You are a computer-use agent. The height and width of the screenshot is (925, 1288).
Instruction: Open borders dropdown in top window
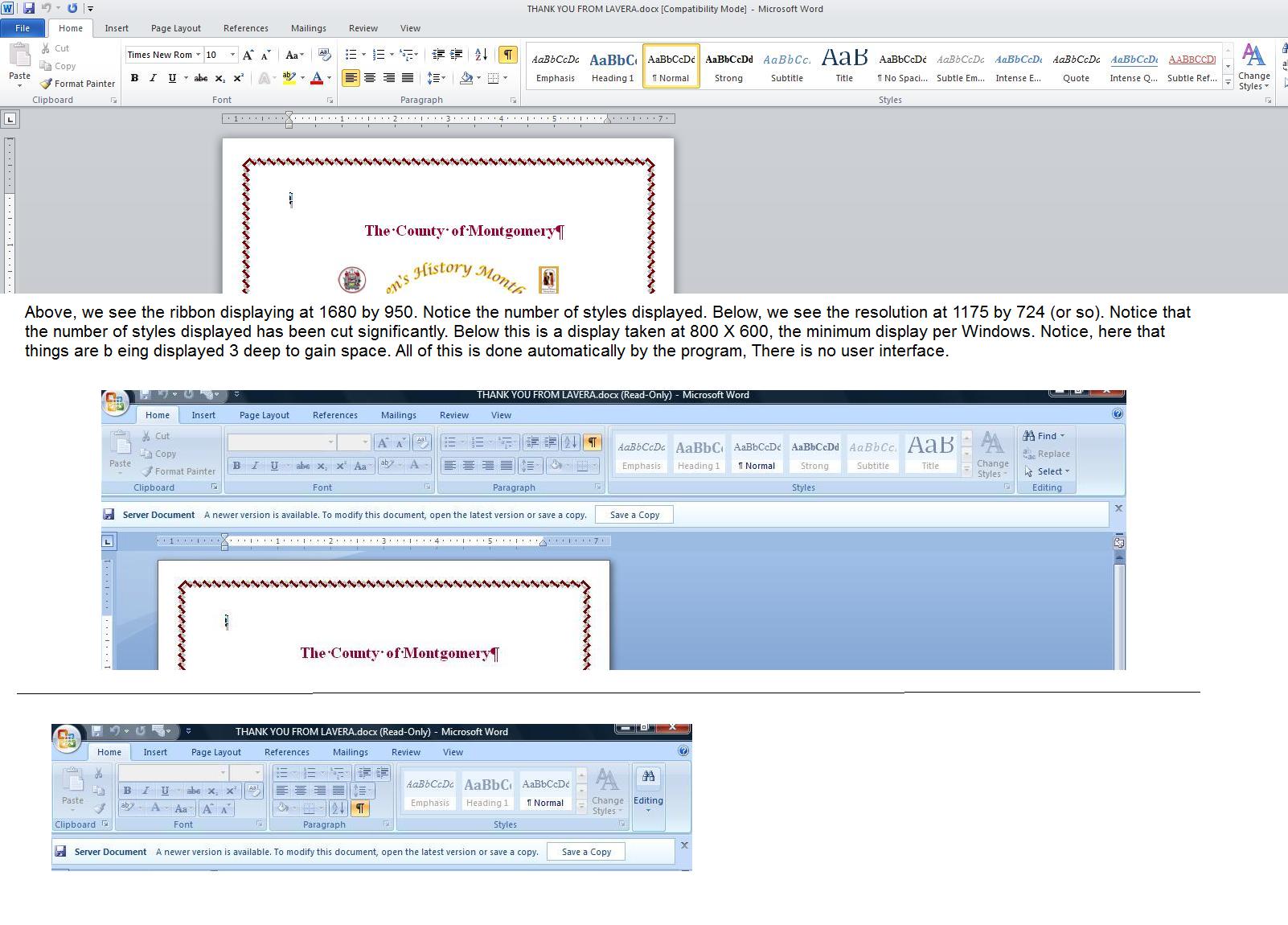pyautogui.click(x=504, y=78)
